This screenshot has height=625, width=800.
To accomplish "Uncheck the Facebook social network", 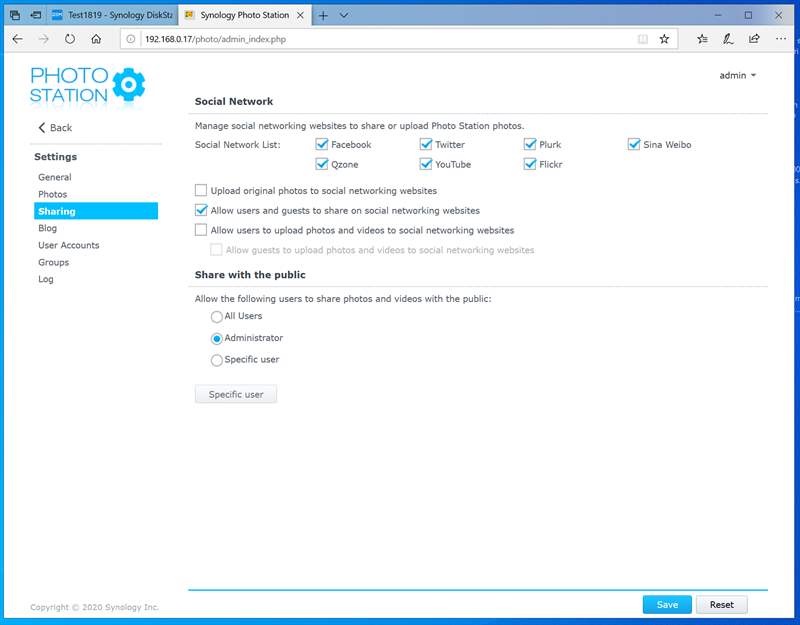I will (322, 144).
